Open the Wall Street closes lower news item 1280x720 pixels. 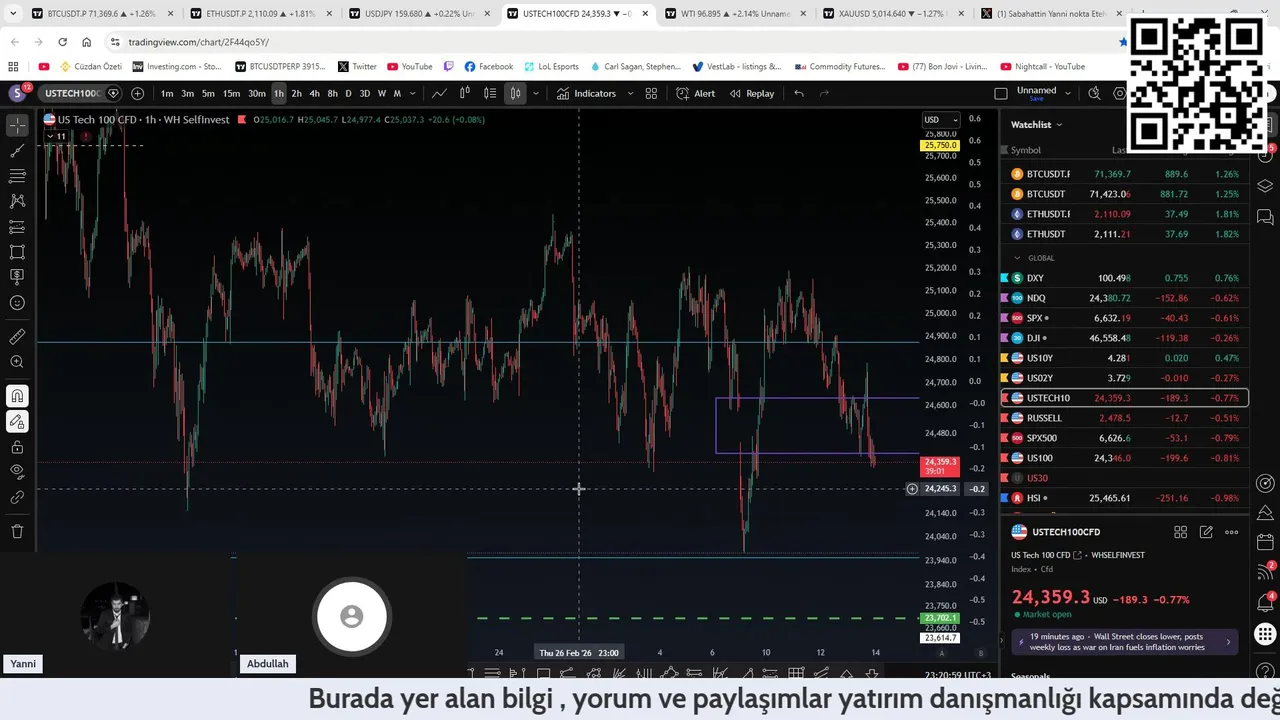[x=1124, y=642]
